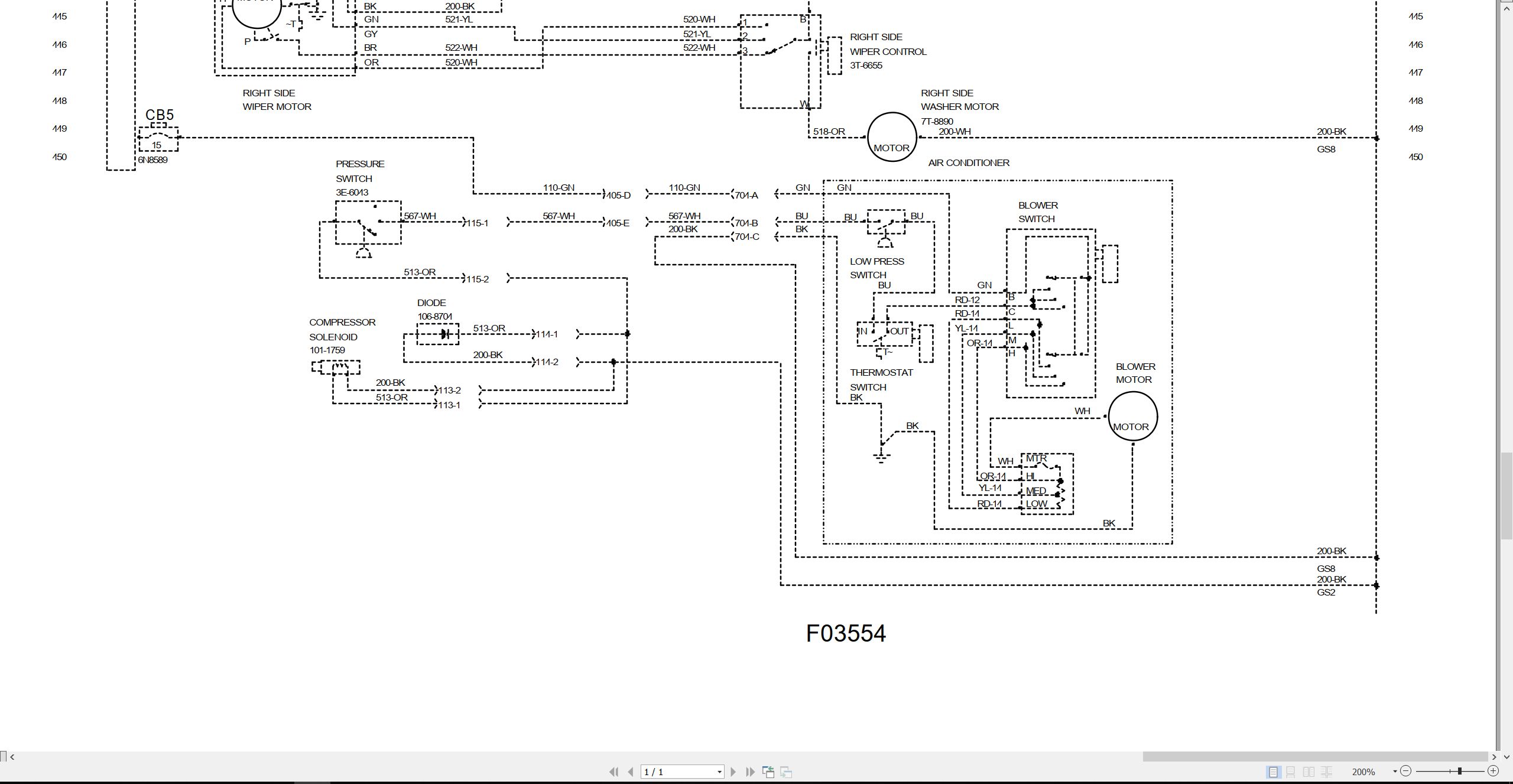Click the zoom slider handle

click(x=1460, y=771)
